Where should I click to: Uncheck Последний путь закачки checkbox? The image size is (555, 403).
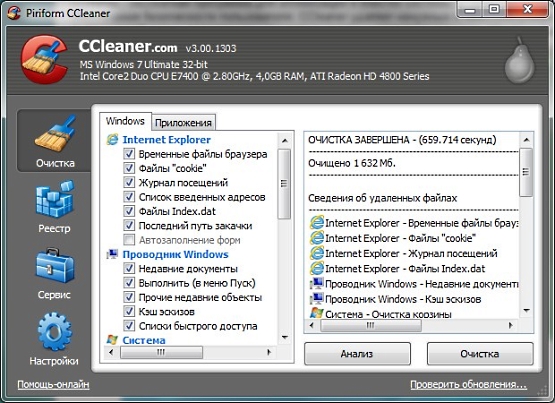(129, 225)
